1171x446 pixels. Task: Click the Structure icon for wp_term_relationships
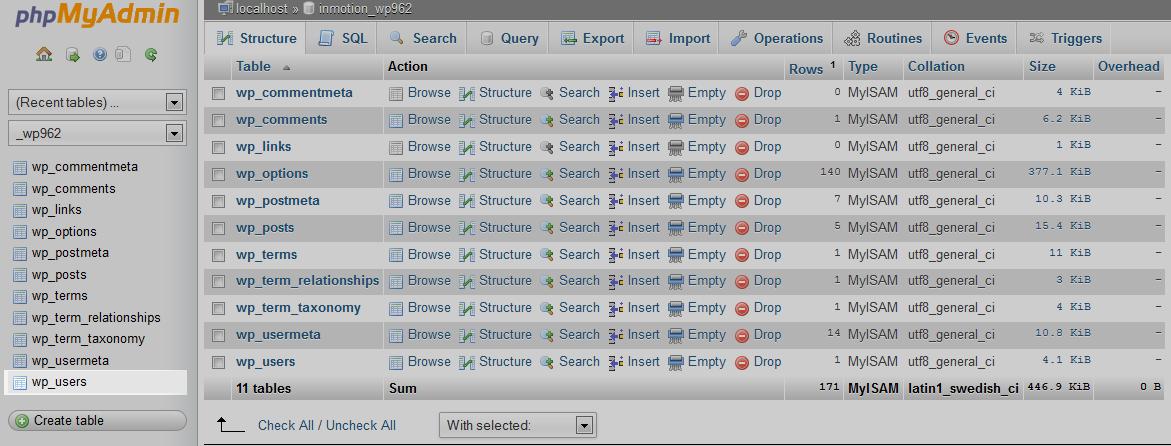coord(467,282)
